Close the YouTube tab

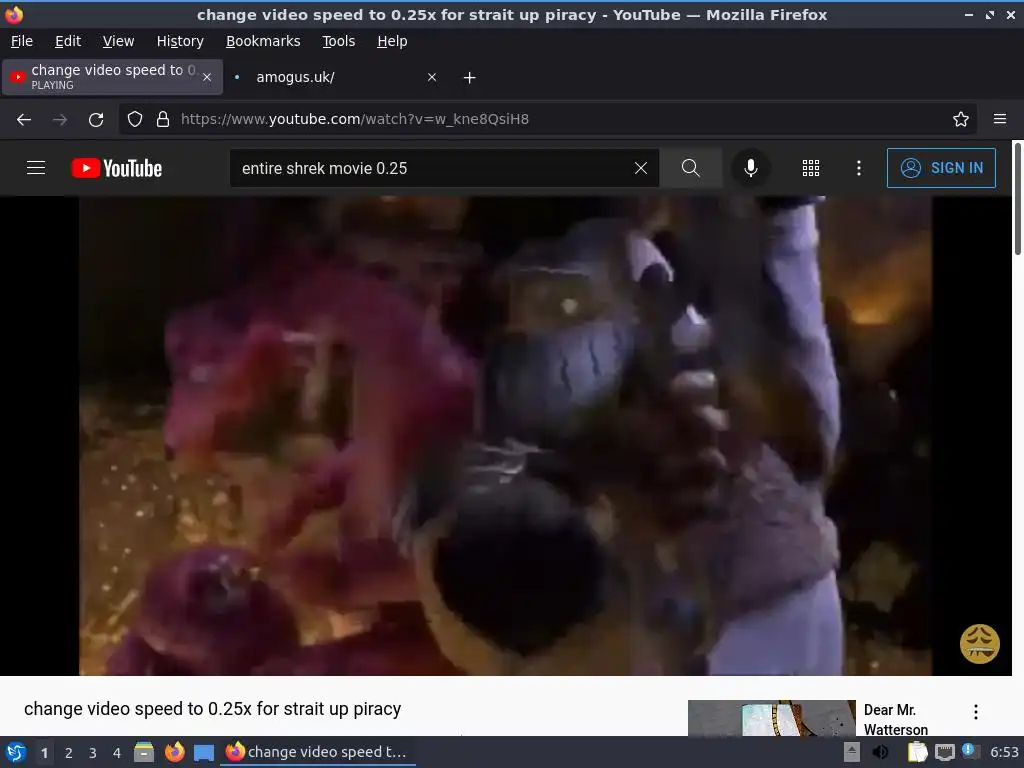point(207,77)
